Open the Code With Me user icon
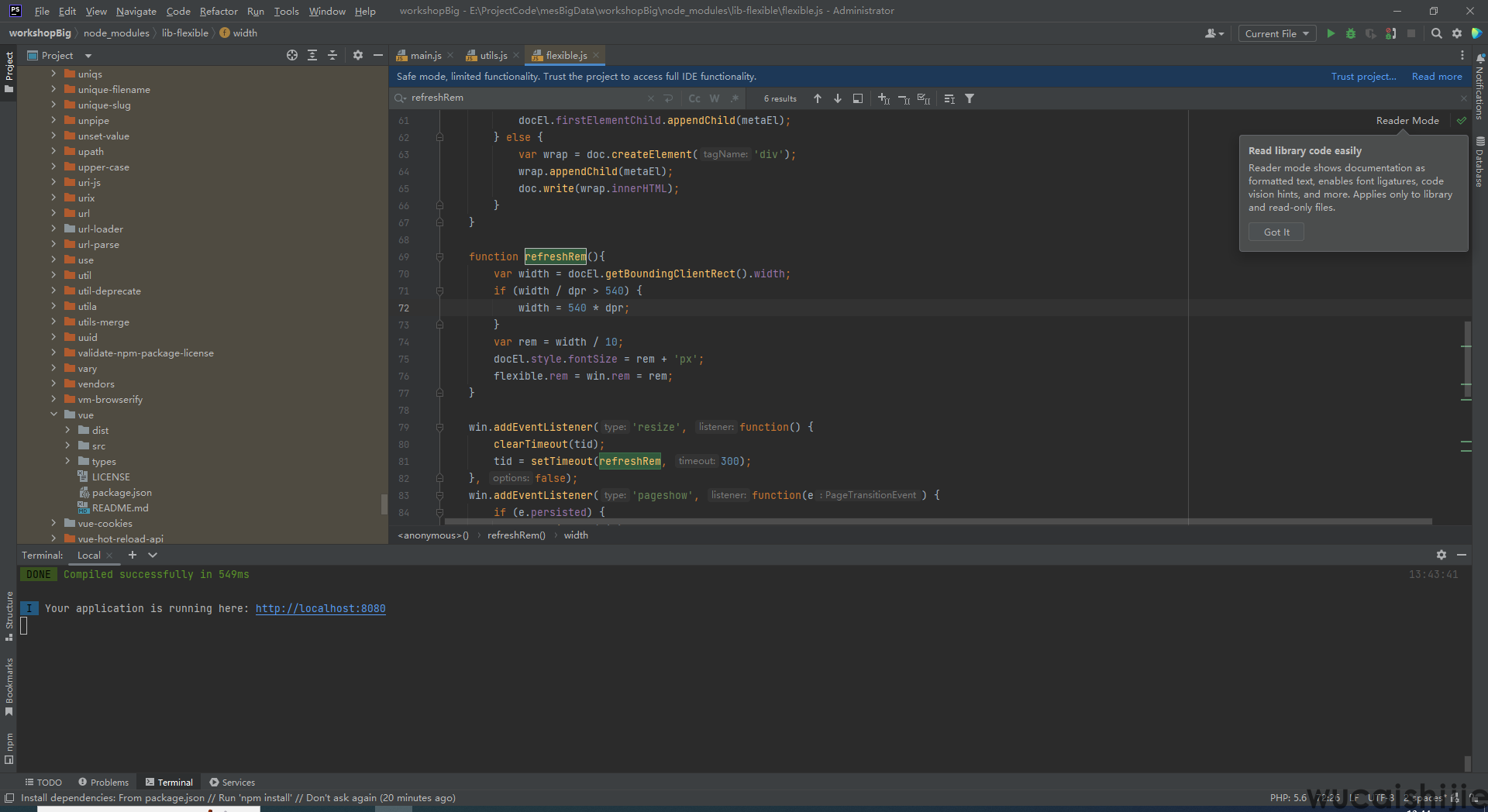1488x812 pixels. pos(1214,33)
